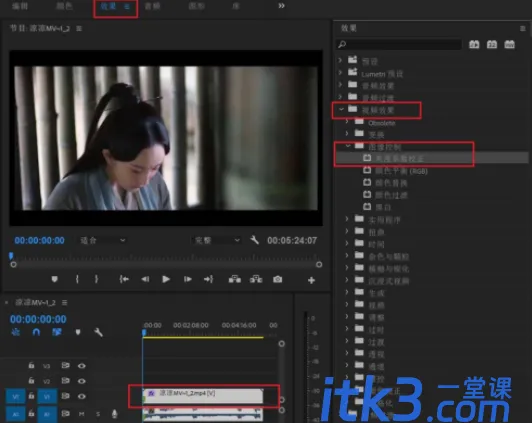The image size is (532, 423).
Task: Click the Program monitor blue timecode 00:00:00:00
Action: click(39, 241)
